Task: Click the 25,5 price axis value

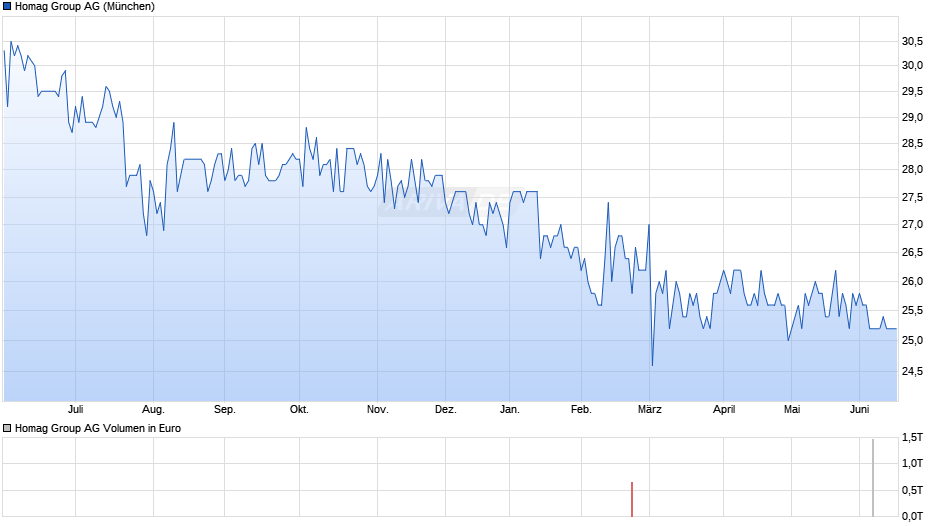Action: pos(912,311)
